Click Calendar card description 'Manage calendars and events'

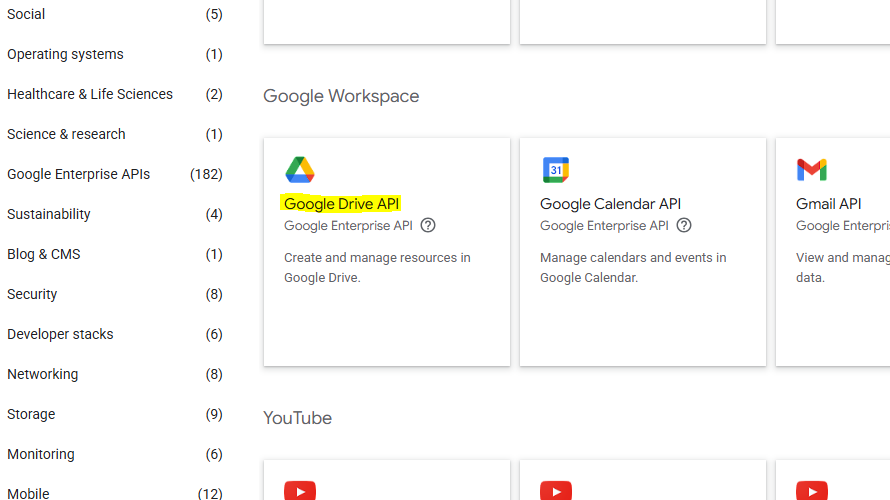pos(633,267)
